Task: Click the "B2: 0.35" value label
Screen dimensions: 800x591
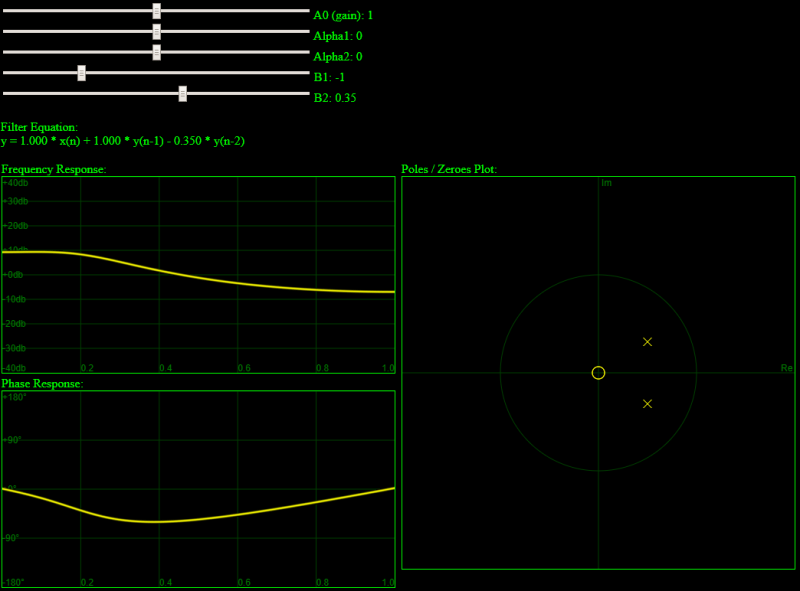Action: (335, 98)
